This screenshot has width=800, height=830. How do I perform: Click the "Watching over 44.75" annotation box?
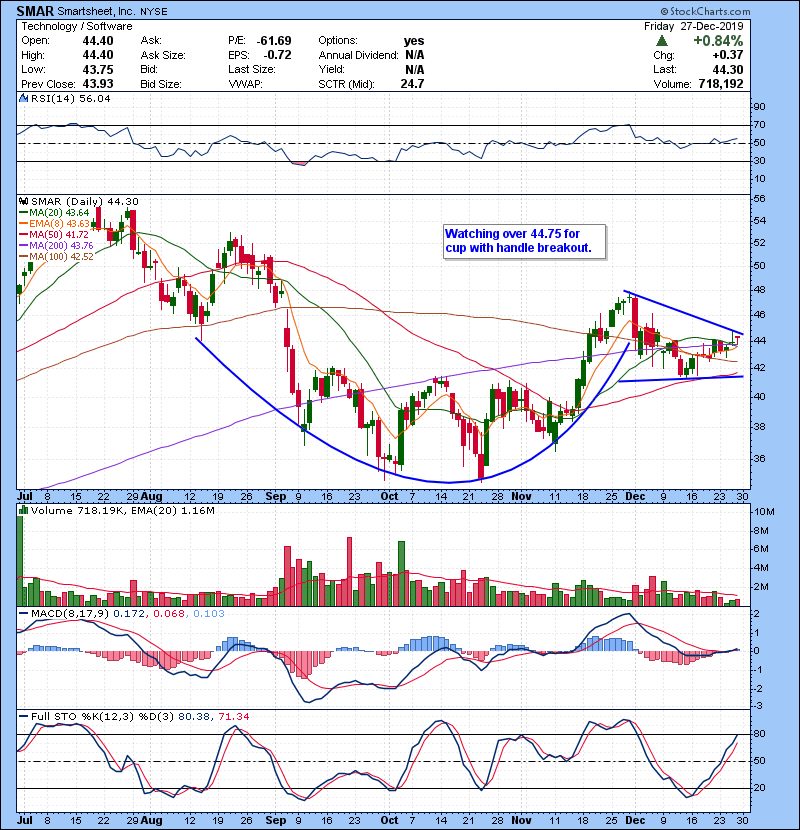pyautogui.click(x=525, y=241)
